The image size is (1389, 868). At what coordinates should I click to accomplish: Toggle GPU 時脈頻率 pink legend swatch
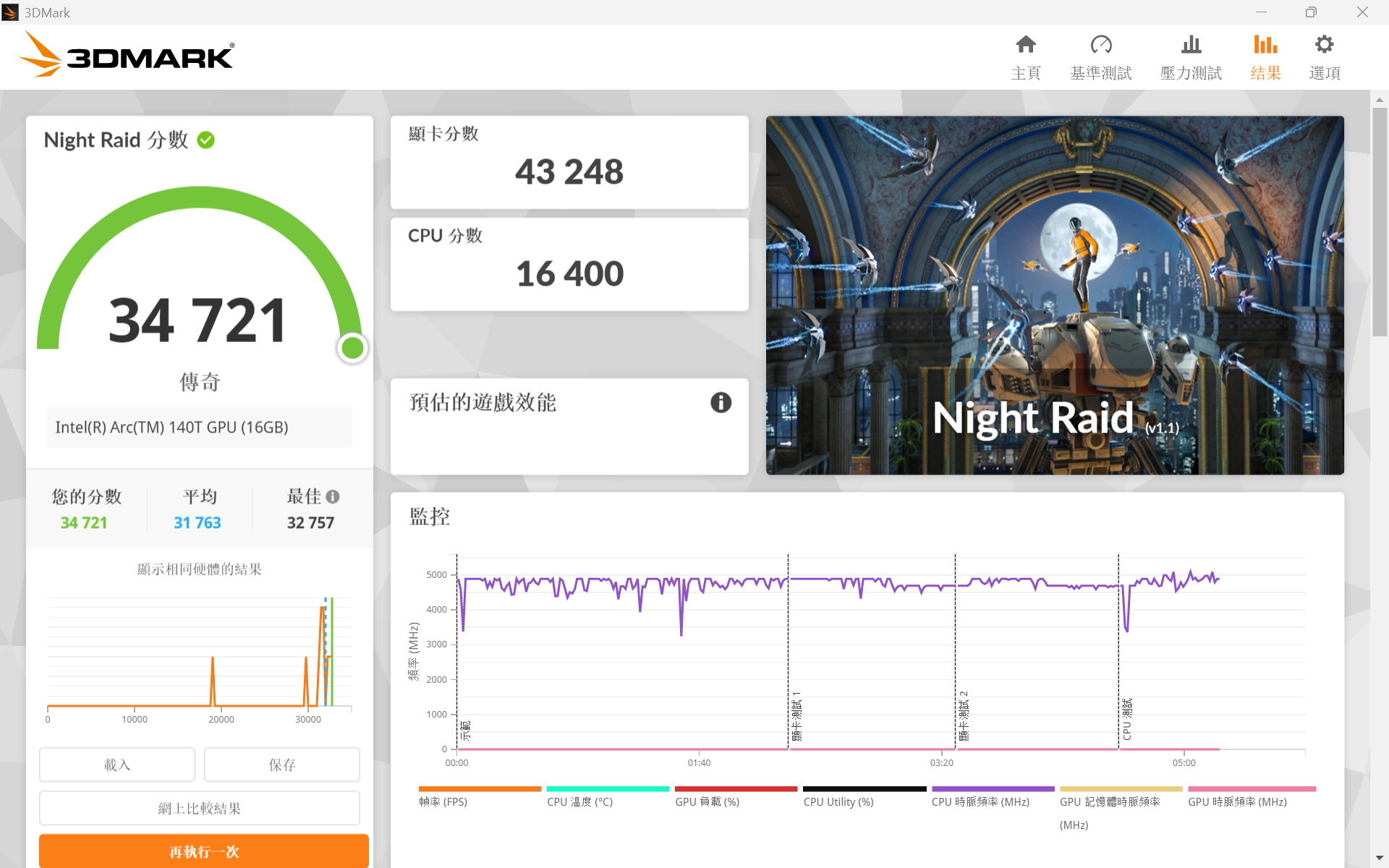[1252, 789]
